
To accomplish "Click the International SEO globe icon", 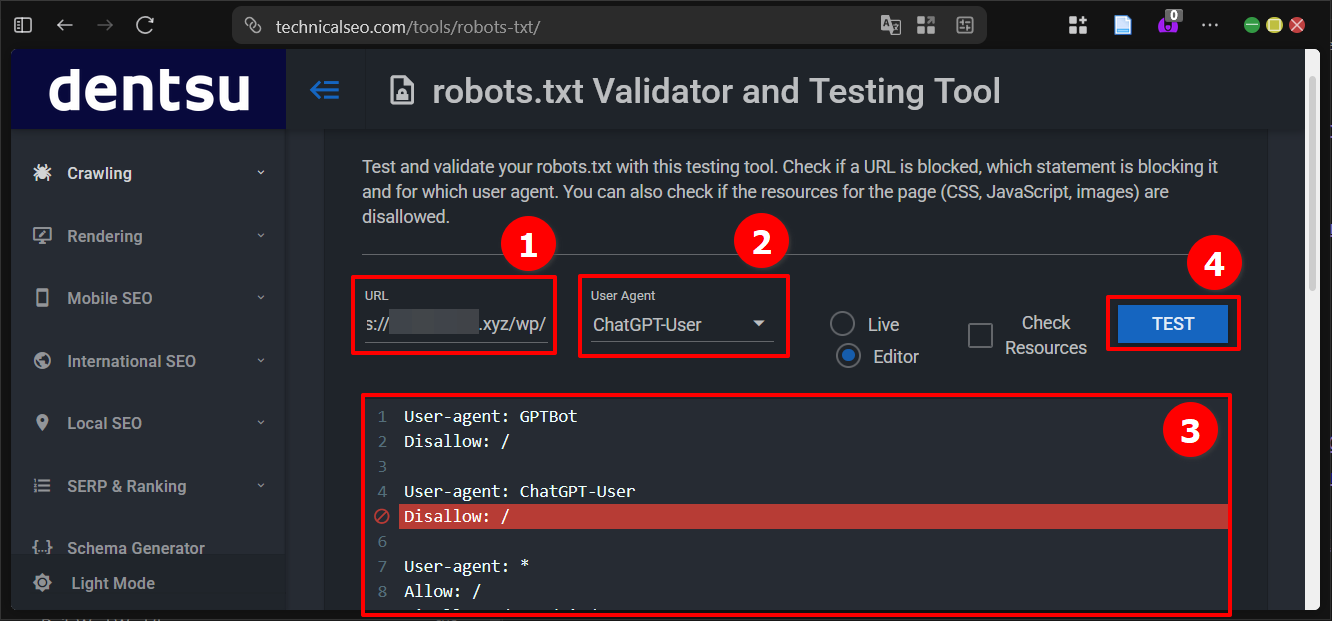I will tap(41, 360).
